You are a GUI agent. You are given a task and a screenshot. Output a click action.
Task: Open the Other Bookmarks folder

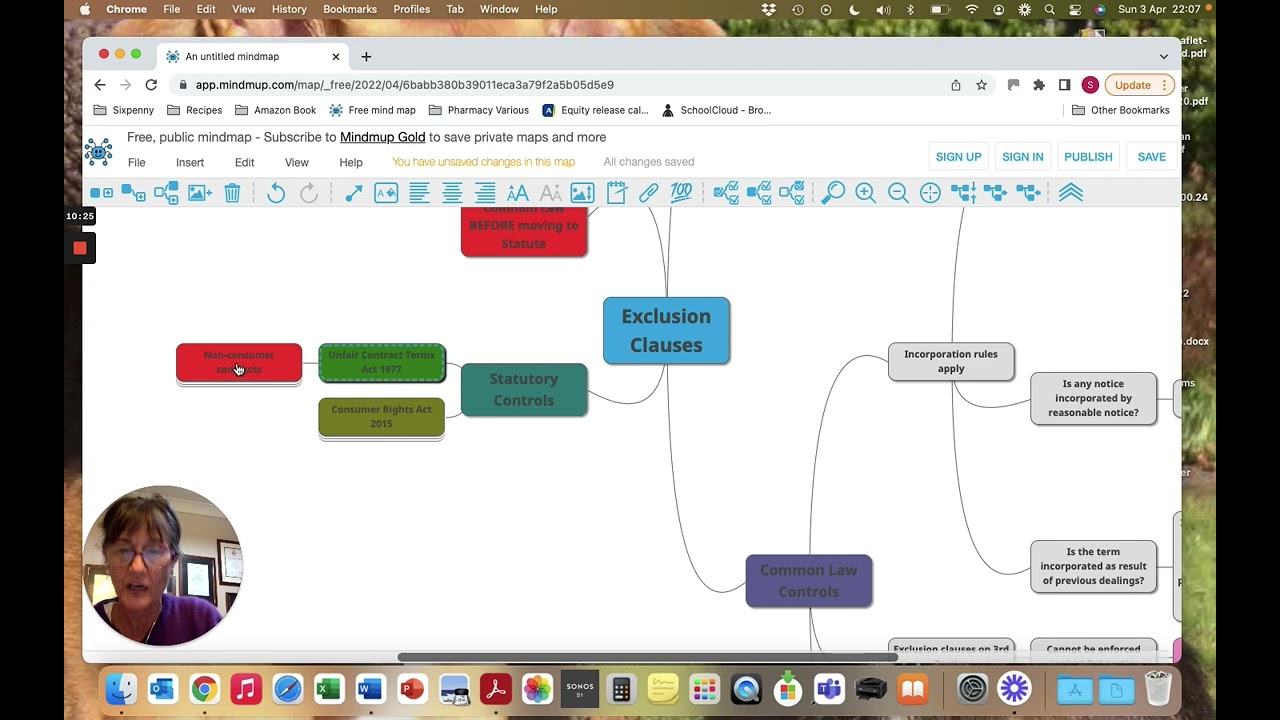coord(1120,110)
